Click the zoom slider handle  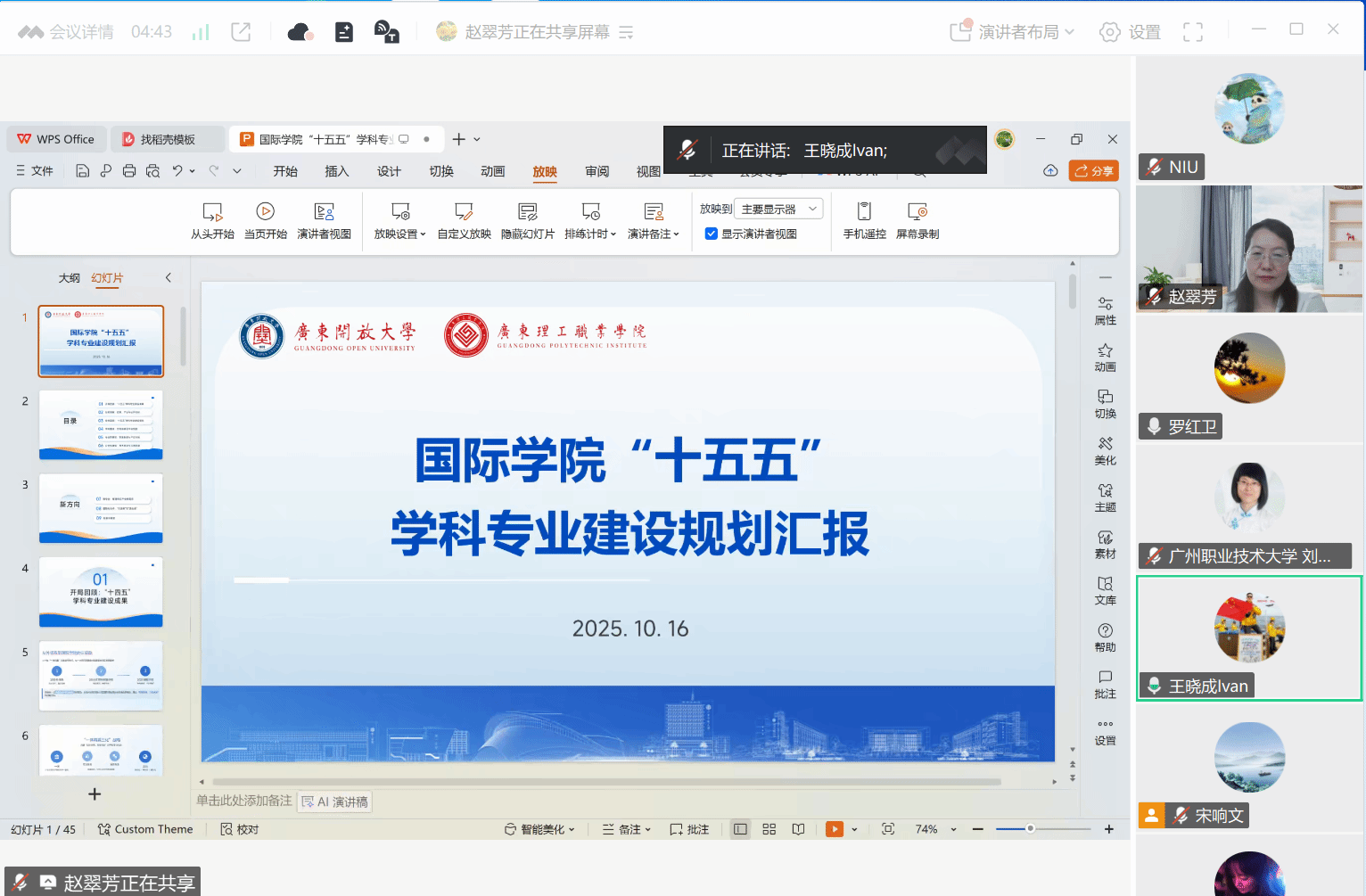[x=1030, y=829]
